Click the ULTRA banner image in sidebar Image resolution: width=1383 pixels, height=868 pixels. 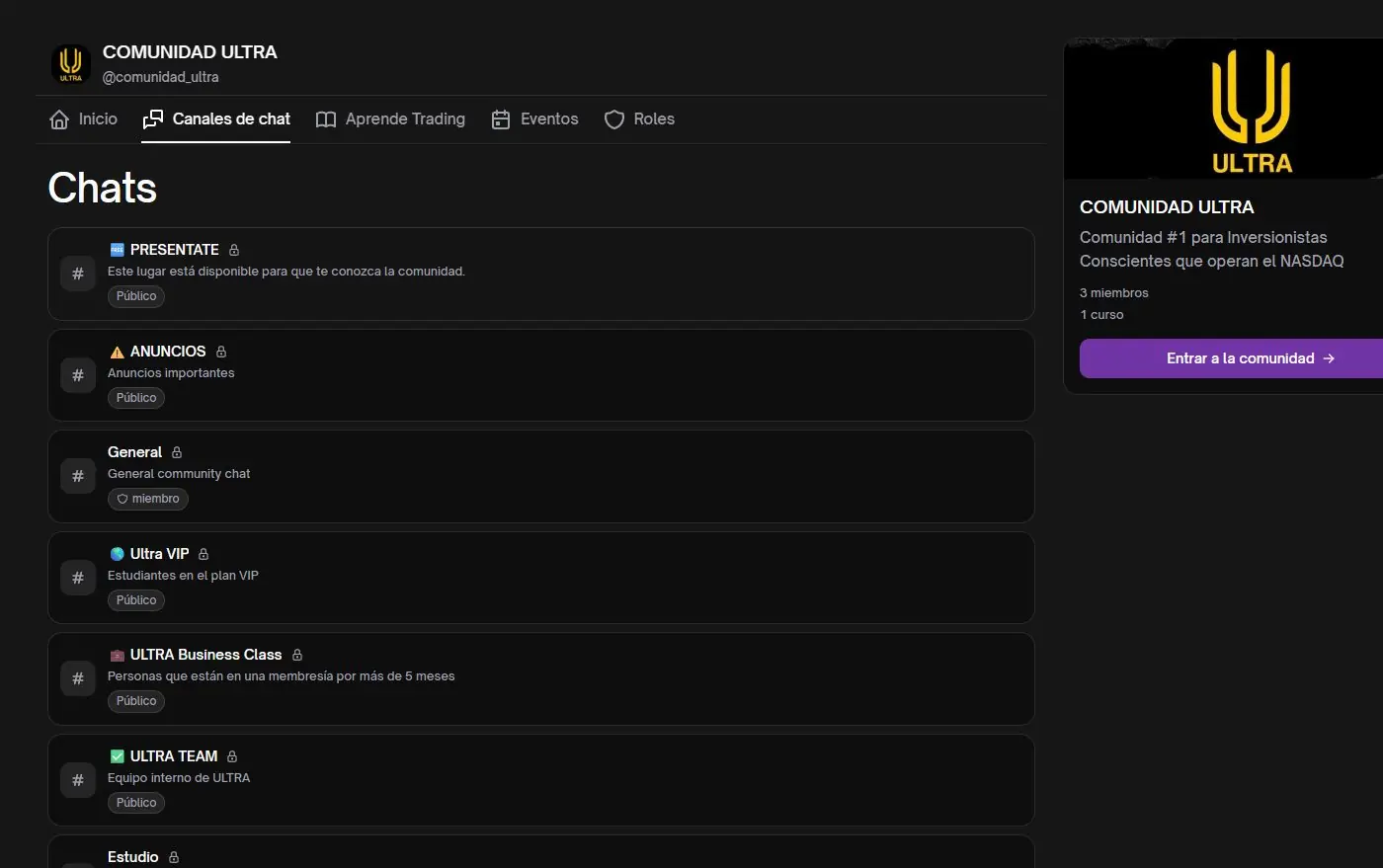pyautogui.click(x=1223, y=109)
